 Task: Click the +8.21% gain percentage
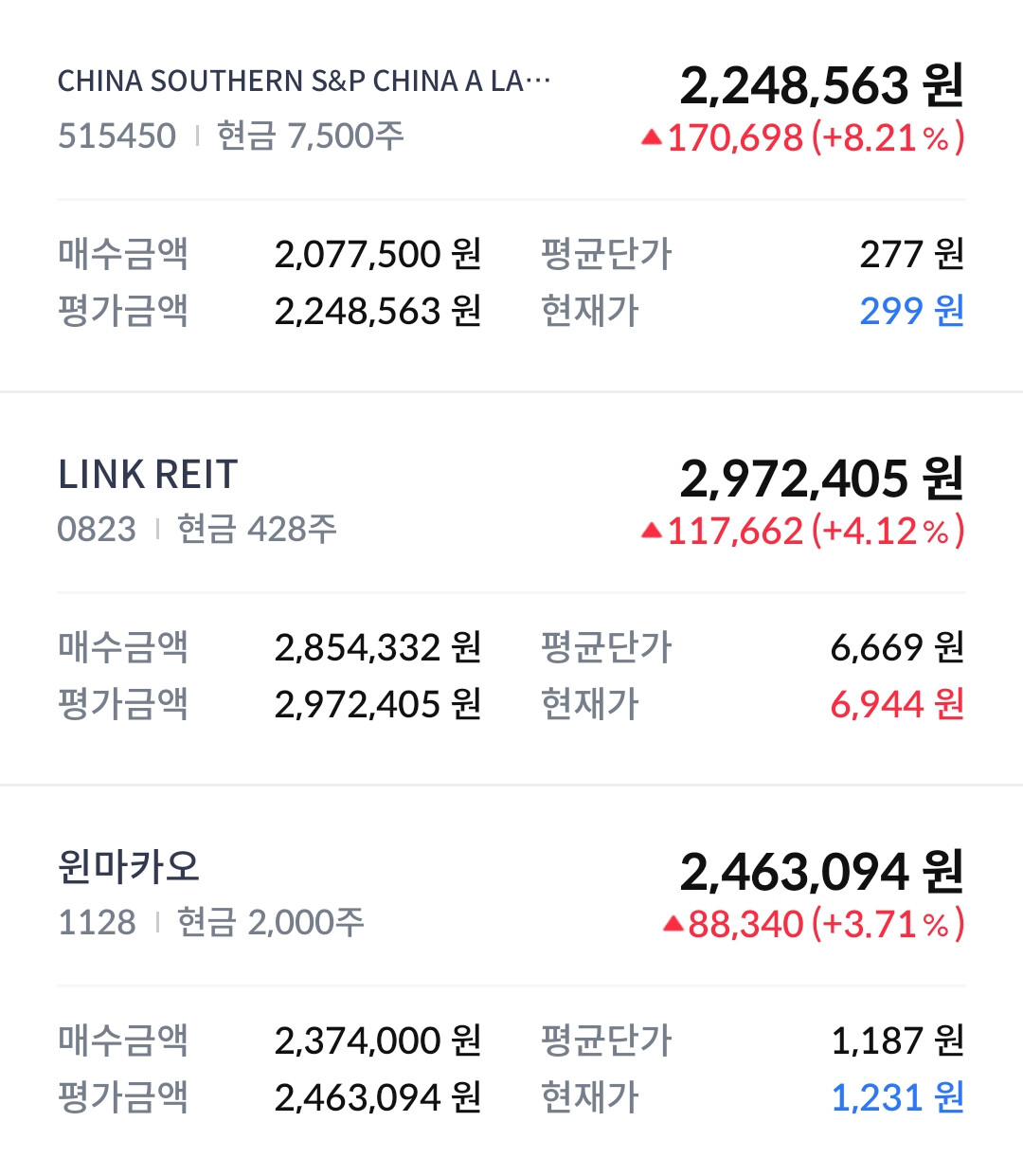888,138
